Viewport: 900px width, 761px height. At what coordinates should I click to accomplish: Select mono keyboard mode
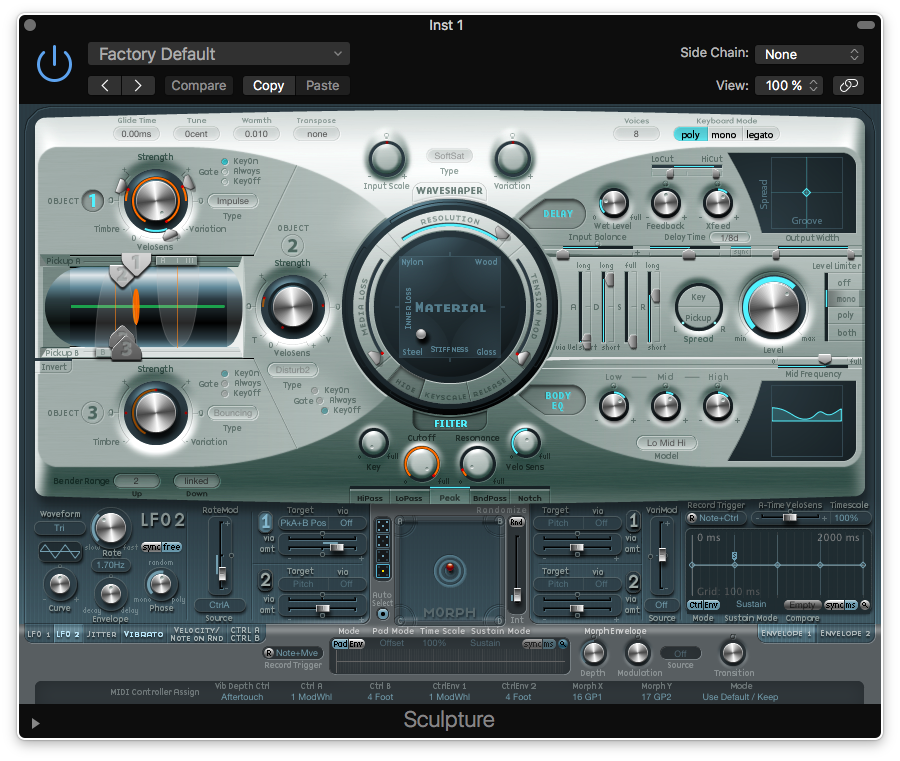[x=723, y=134]
